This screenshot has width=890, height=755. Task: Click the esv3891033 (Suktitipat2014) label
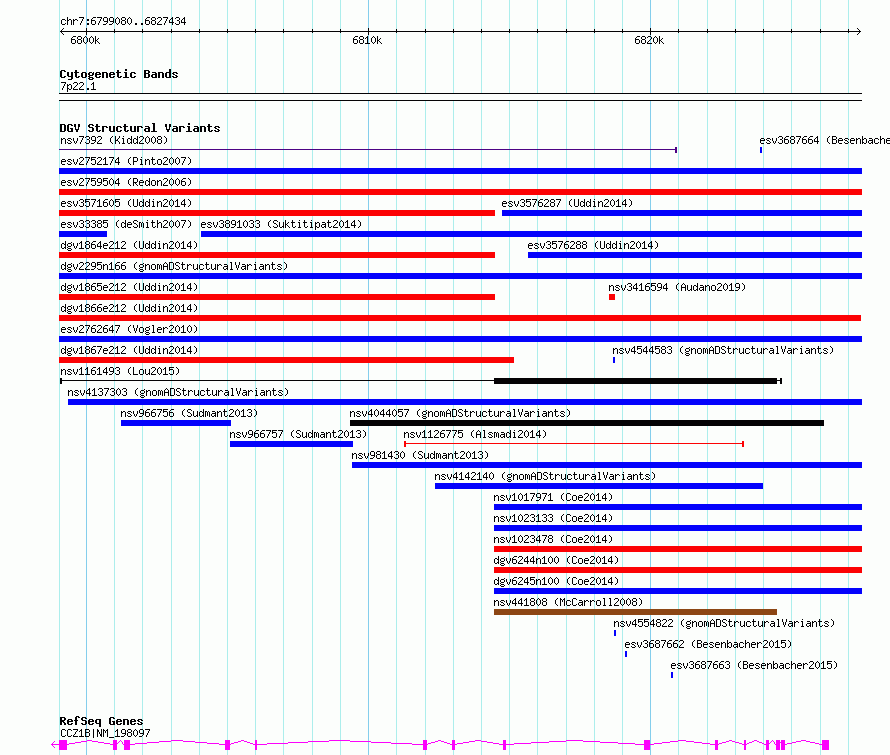click(281, 224)
